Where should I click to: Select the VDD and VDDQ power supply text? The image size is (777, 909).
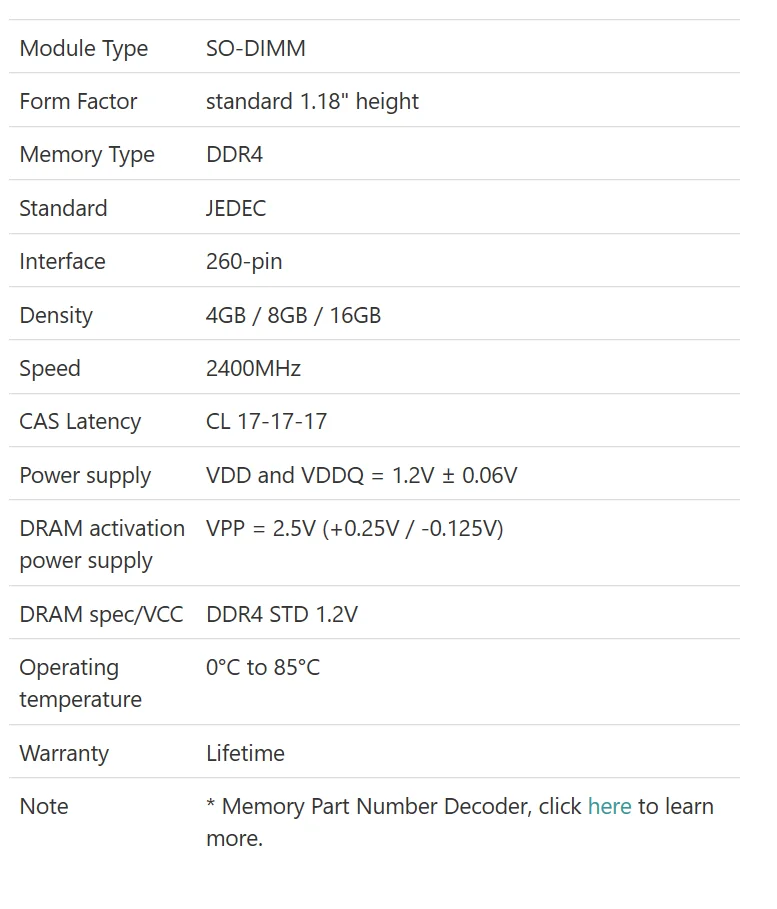[361, 475]
